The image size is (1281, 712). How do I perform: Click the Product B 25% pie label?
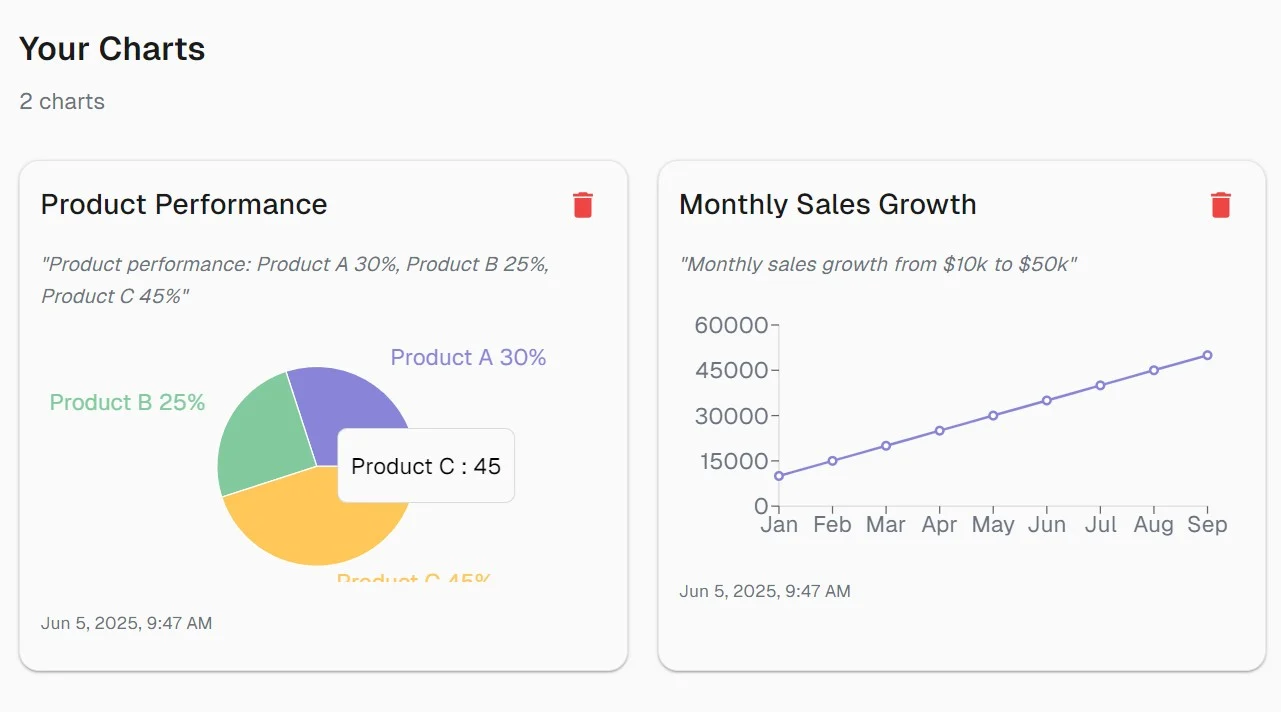(x=127, y=402)
